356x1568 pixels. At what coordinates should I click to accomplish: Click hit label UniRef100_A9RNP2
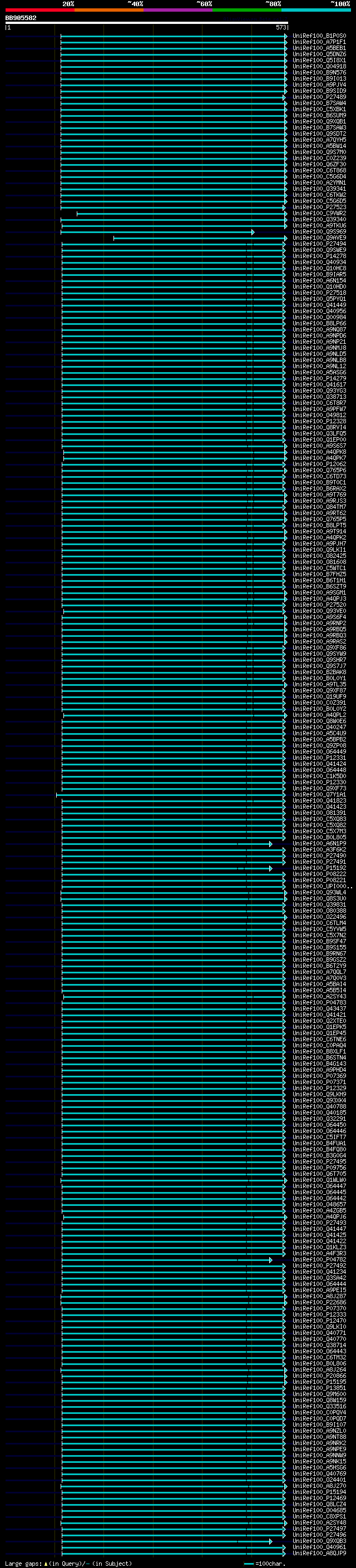coord(319,624)
